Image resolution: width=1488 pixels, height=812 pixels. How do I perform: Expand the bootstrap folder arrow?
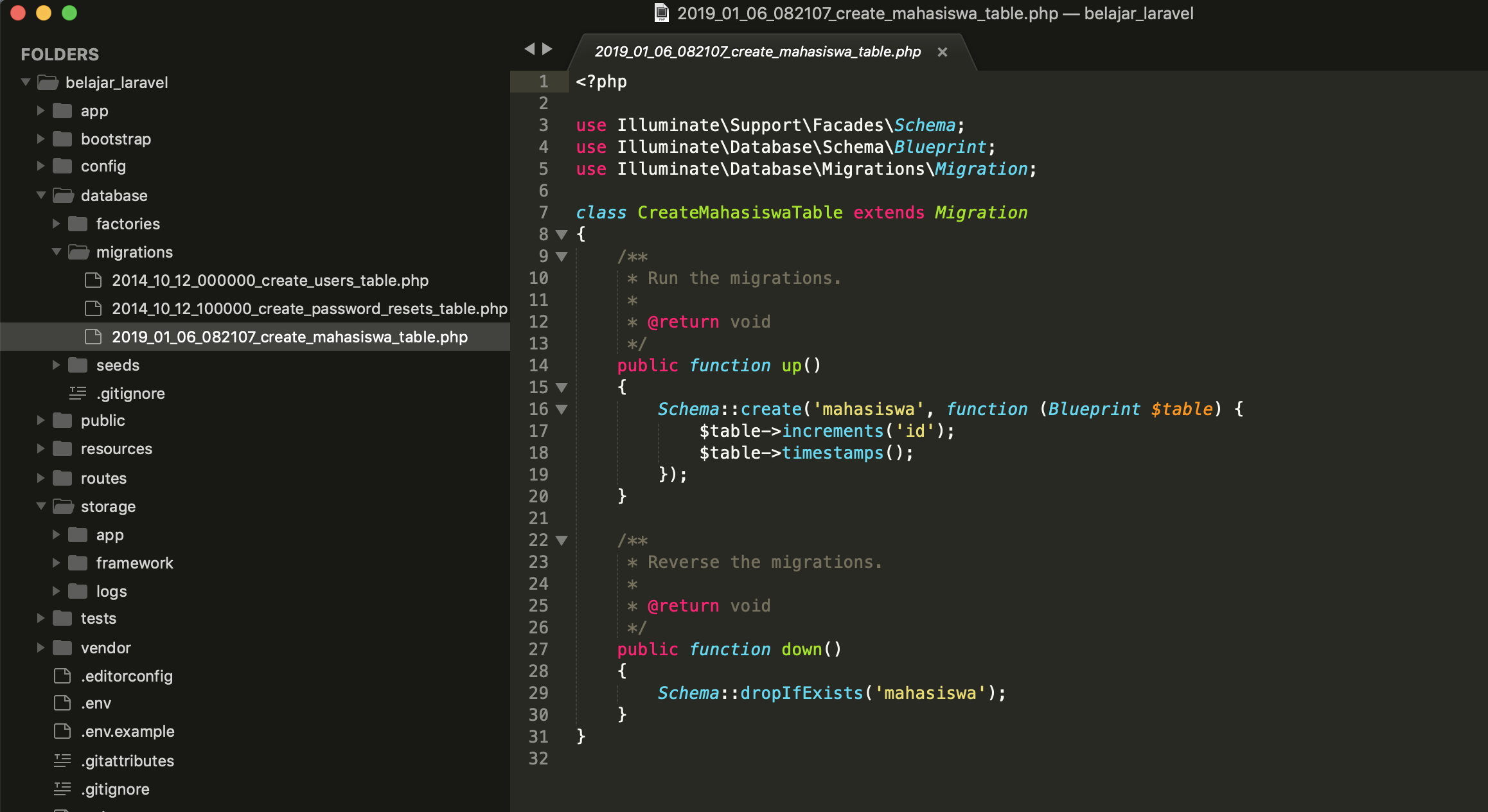point(40,139)
